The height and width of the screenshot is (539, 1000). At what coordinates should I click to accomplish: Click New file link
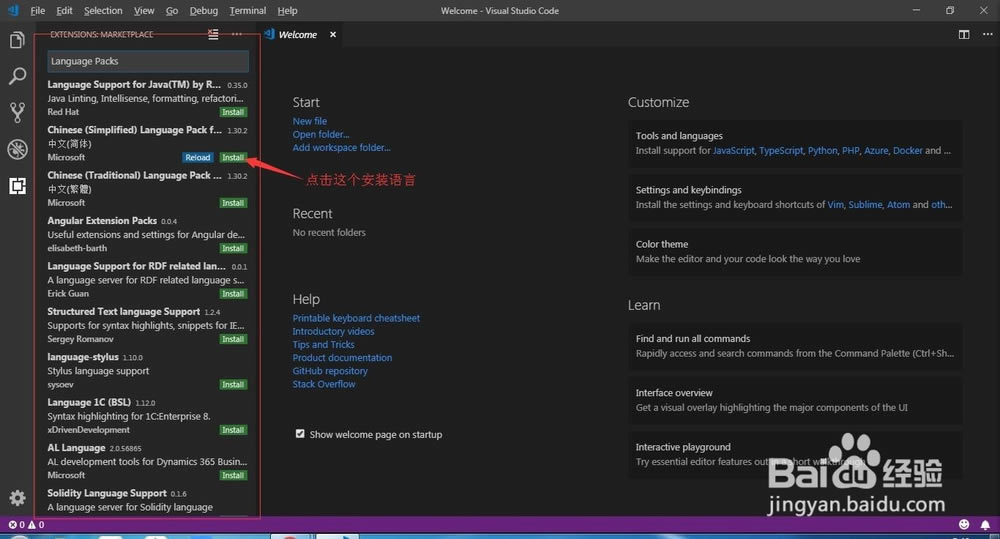tap(309, 121)
